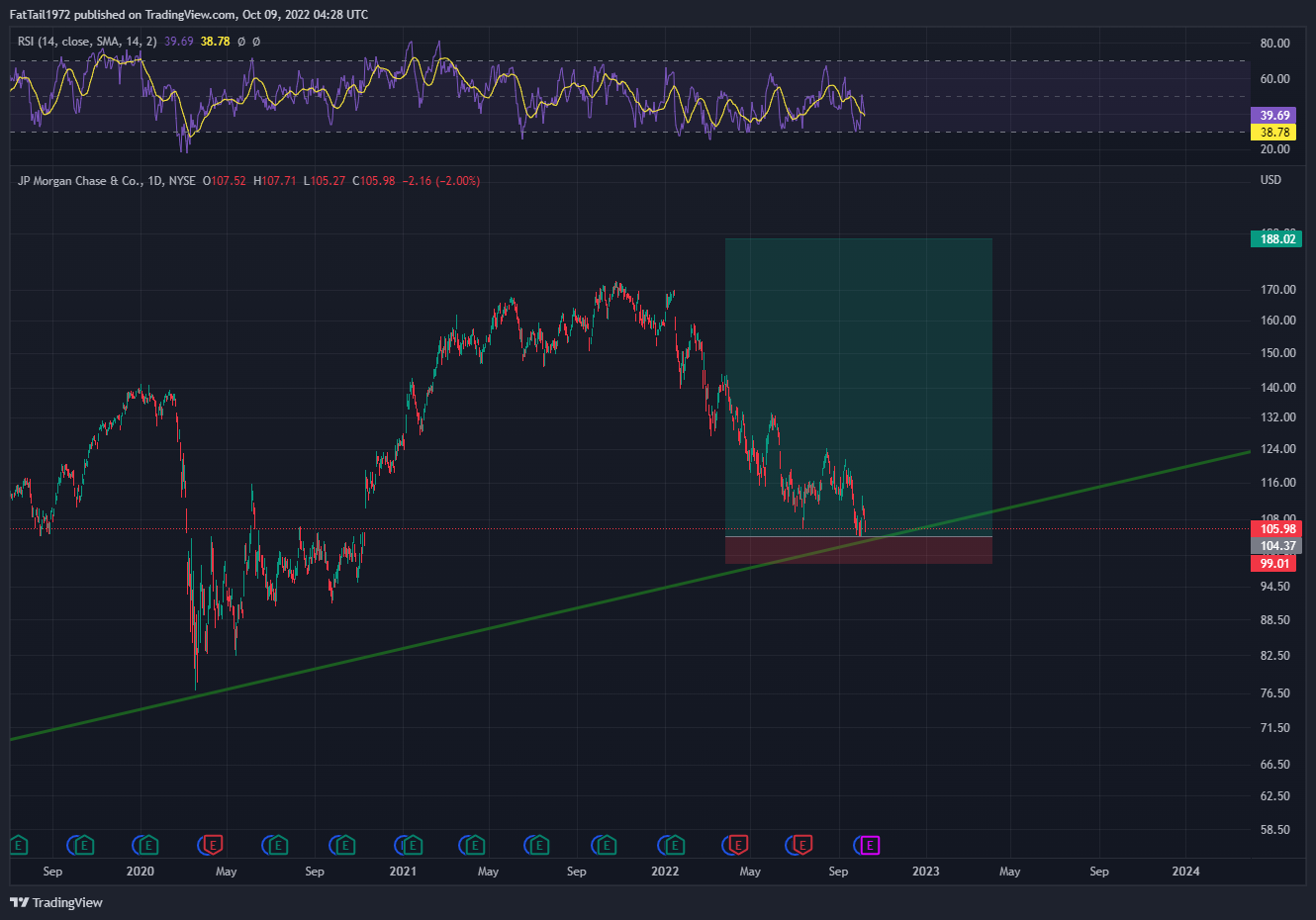
Task: Click the green earnings marker between Sep 2021 and 2022
Action: click(x=608, y=845)
